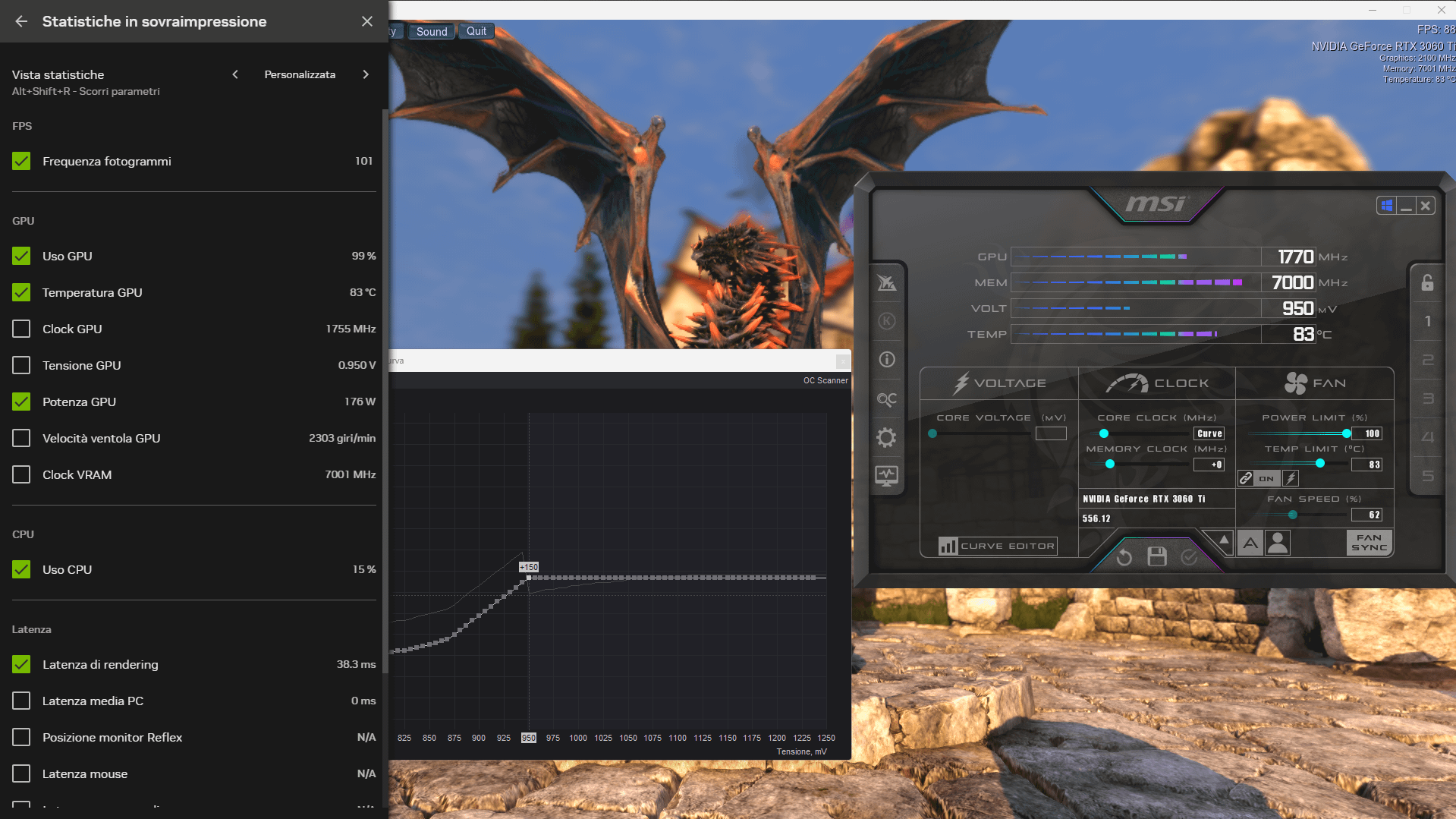Click the OC Scanner link in curve window
The height and width of the screenshot is (819, 1456).
(825, 380)
